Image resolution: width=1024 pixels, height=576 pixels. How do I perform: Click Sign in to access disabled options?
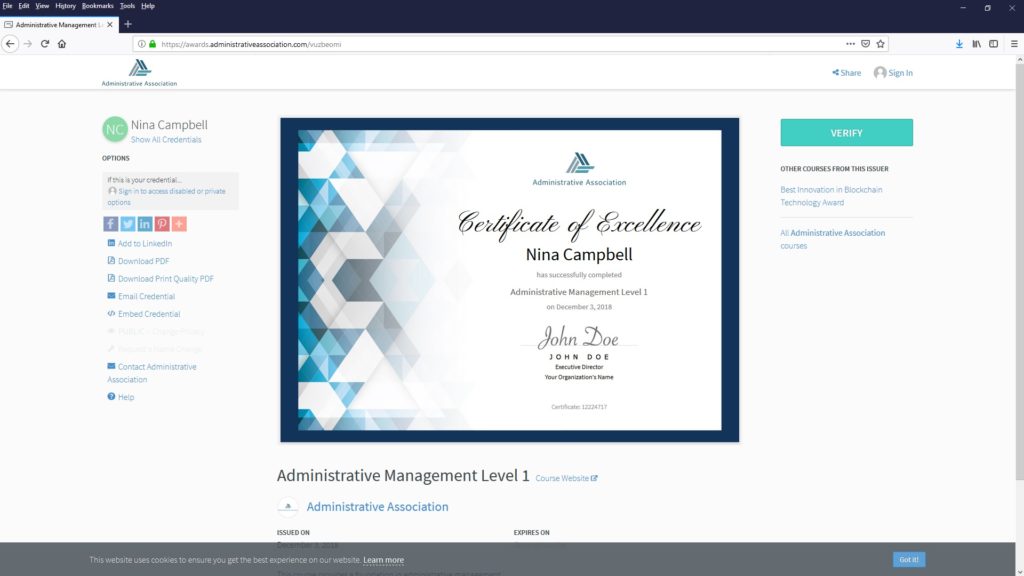coord(167,197)
